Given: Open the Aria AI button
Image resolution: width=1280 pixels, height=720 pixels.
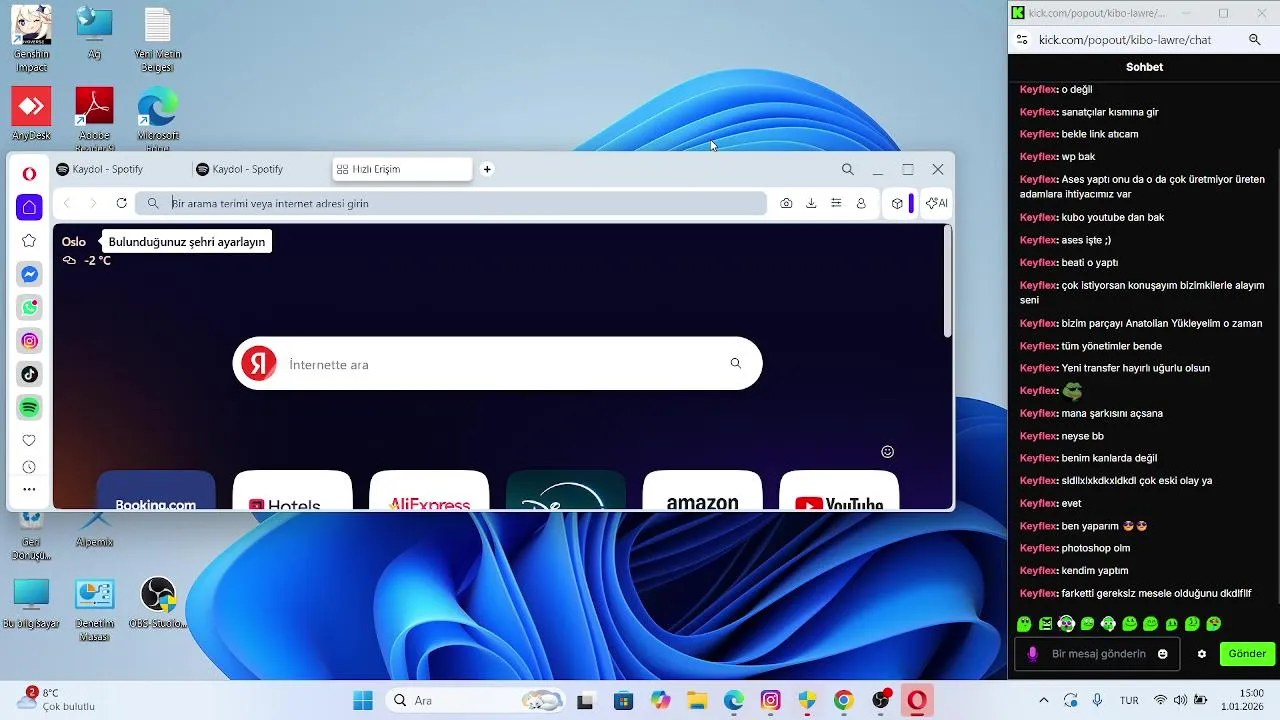Looking at the screenshot, I should point(937,203).
